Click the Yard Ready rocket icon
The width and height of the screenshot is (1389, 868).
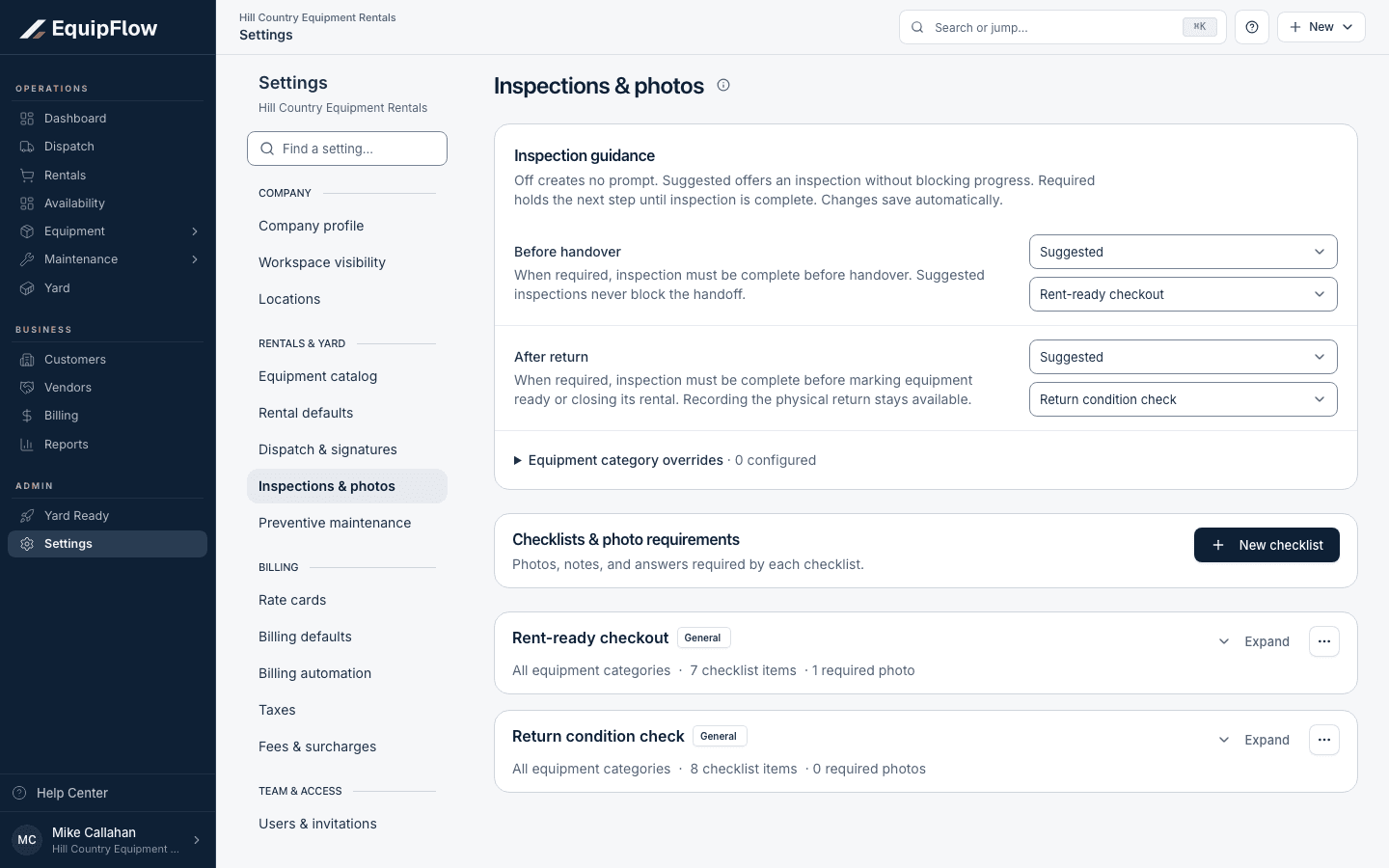click(27, 516)
